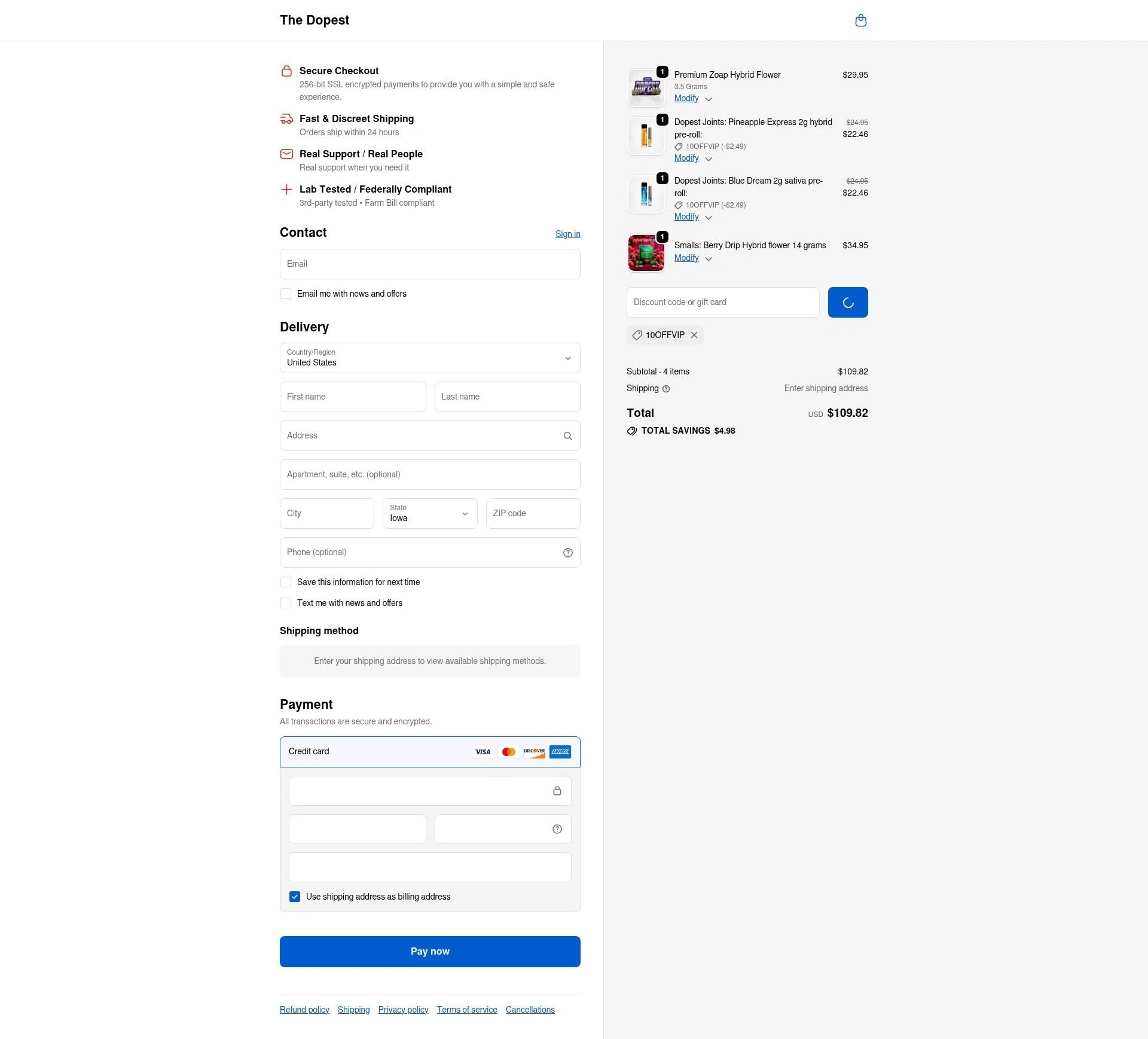
Task: Check Save this information for next time
Action: [286, 582]
